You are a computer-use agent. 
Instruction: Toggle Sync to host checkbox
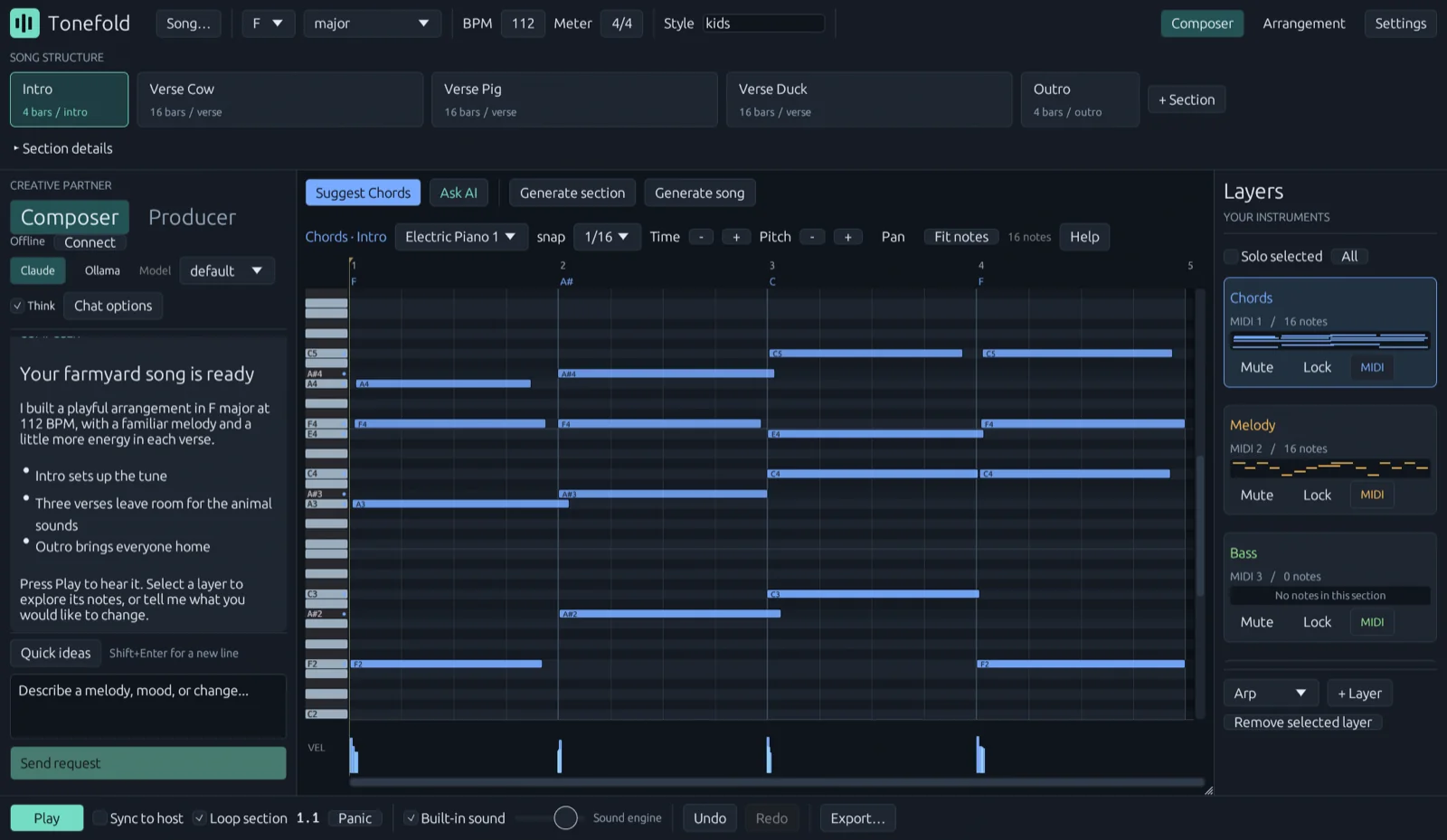point(99,818)
